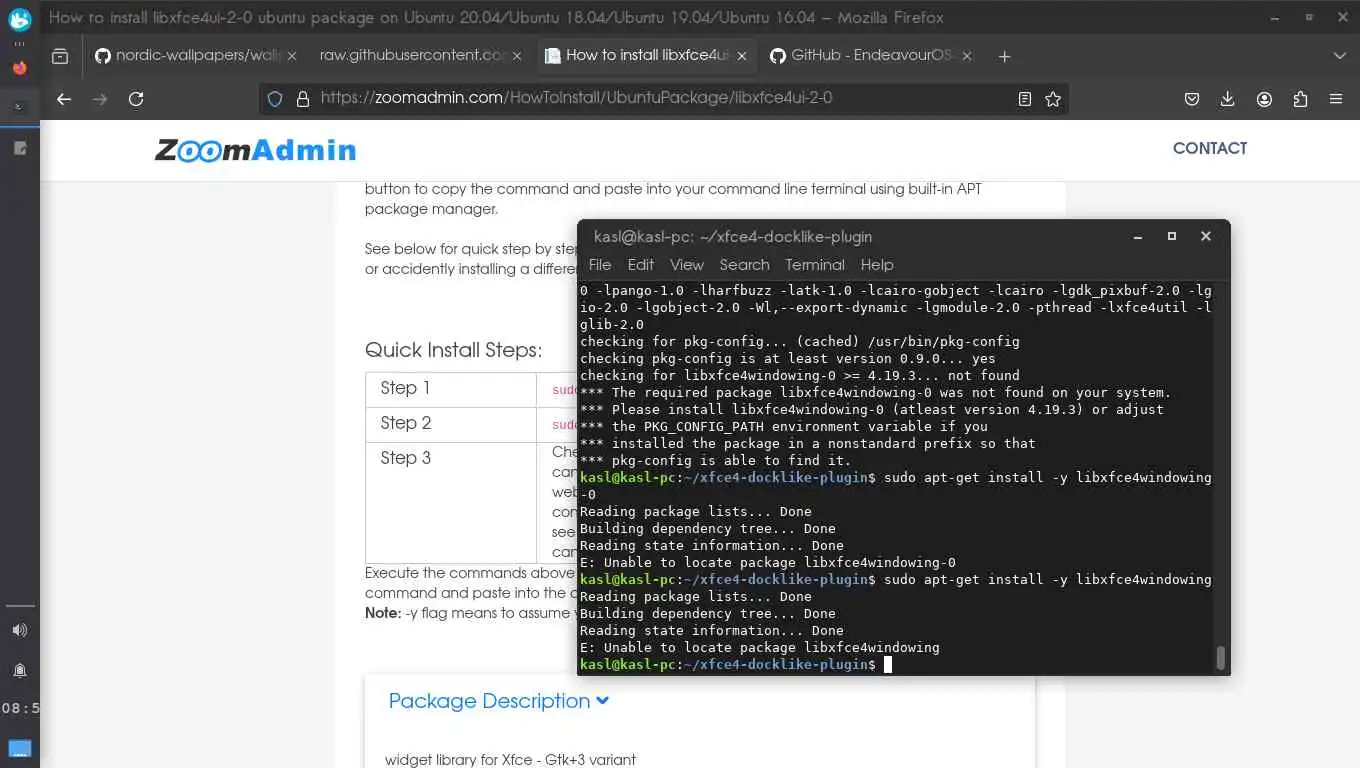Bookmark this page with the star
The width and height of the screenshot is (1360, 768).
pyautogui.click(x=1053, y=99)
